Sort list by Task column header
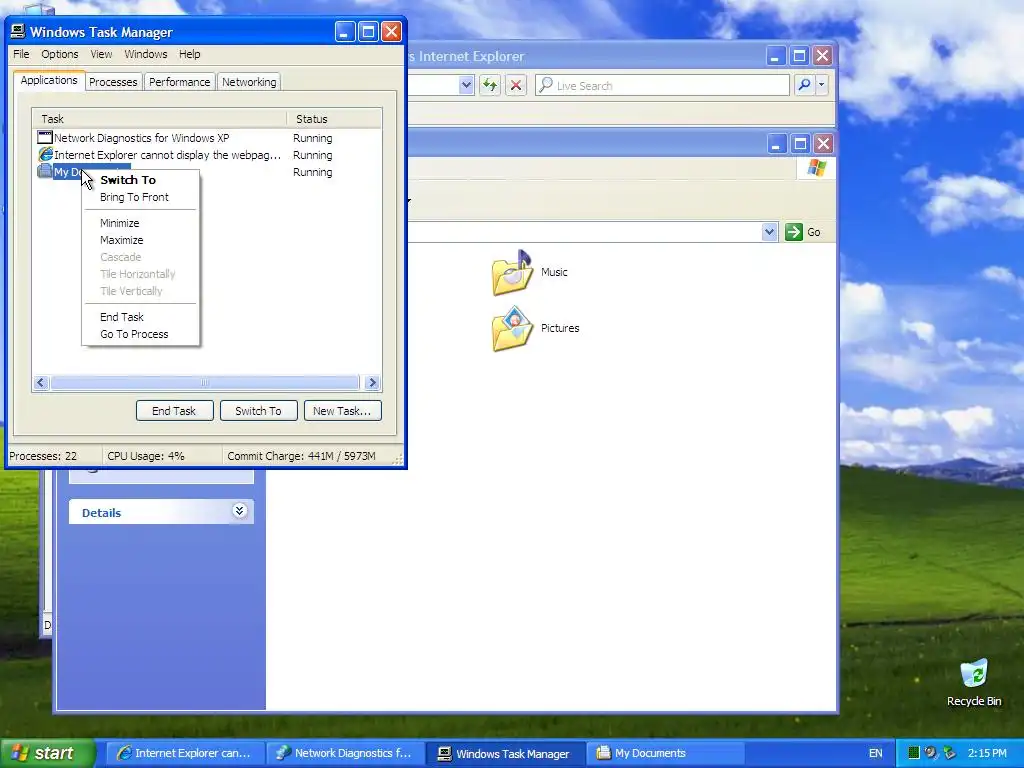Screen dimensions: 1024x768 pos(159,119)
